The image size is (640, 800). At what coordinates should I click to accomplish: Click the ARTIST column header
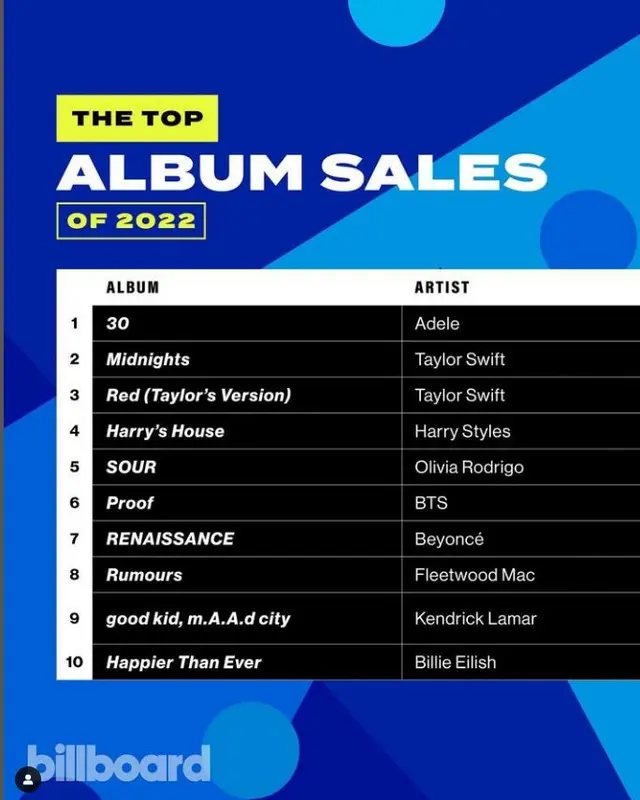442,288
